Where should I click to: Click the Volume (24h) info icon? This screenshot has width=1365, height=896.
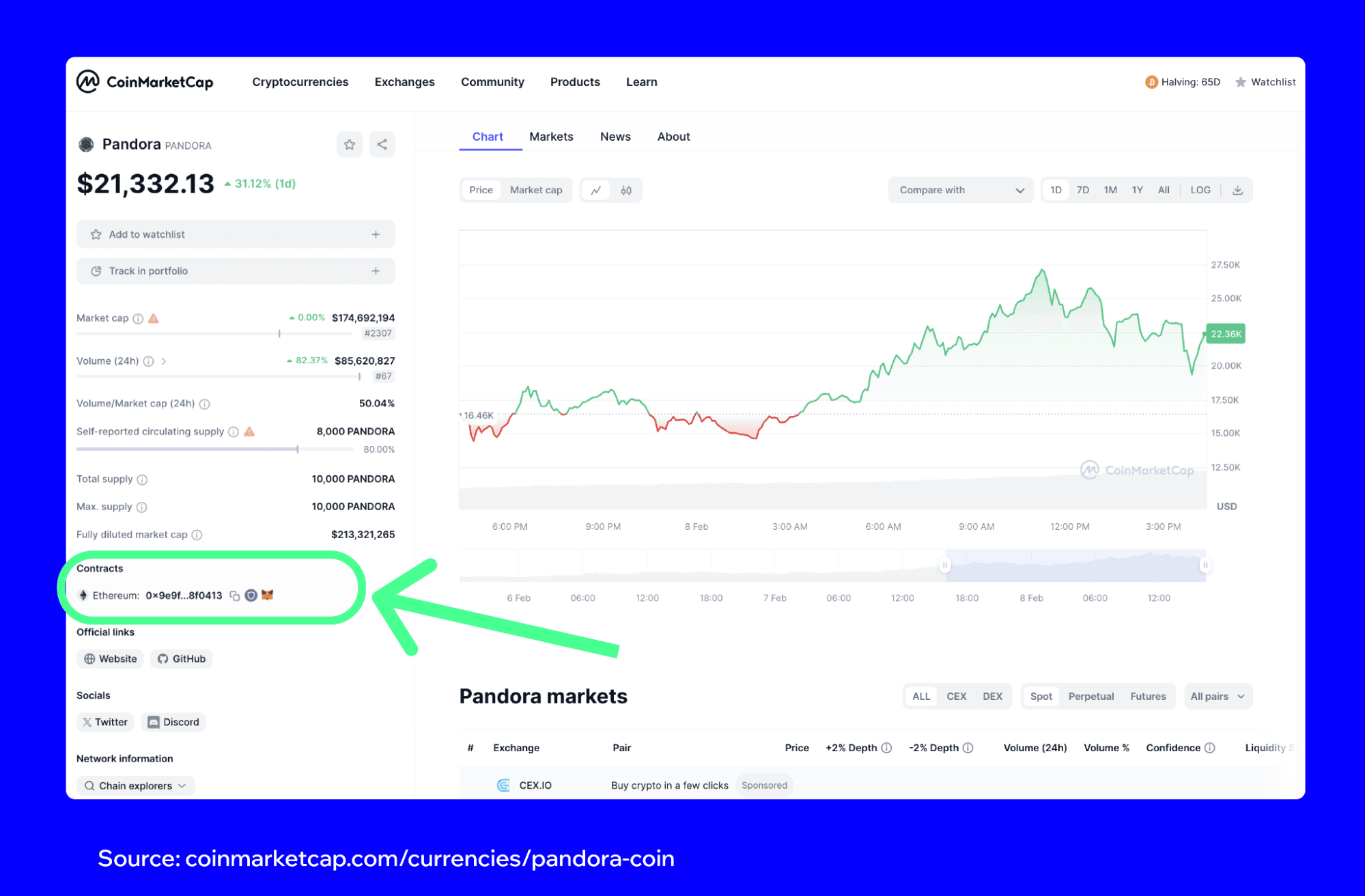coord(148,361)
